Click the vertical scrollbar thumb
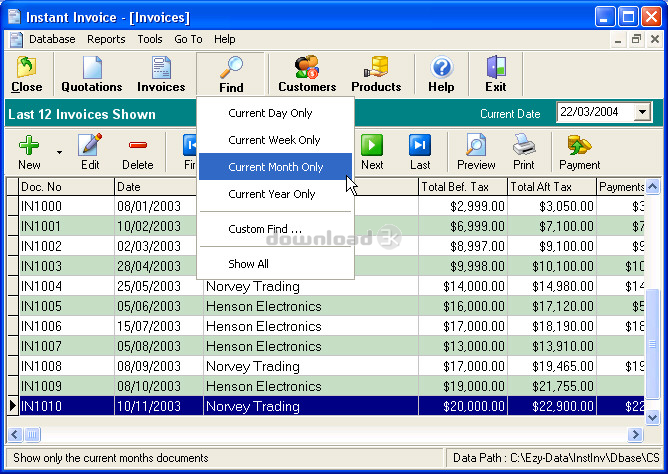 pos(652,344)
